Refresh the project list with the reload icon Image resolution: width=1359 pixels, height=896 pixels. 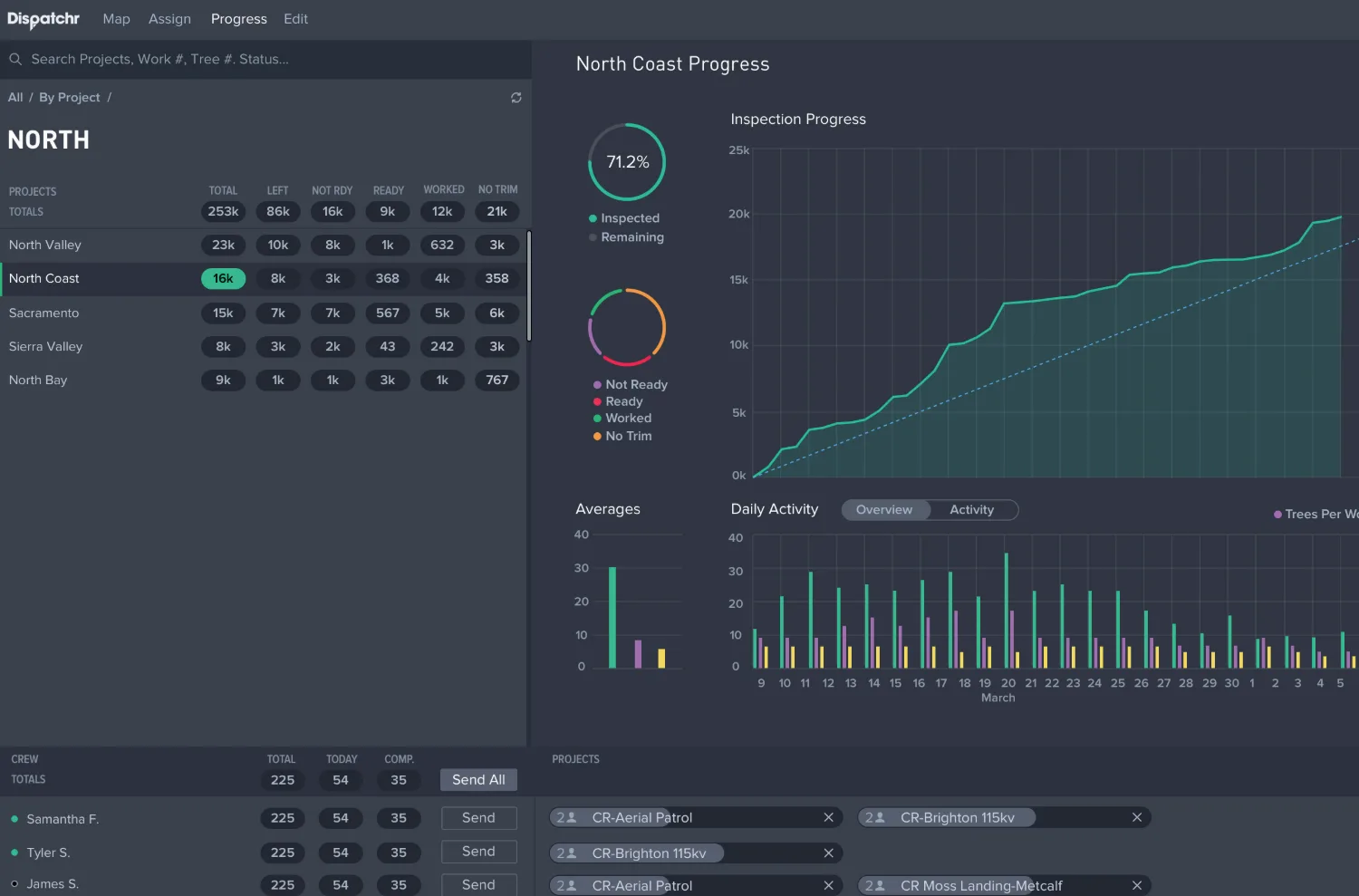pyautogui.click(x=516, y=98)
